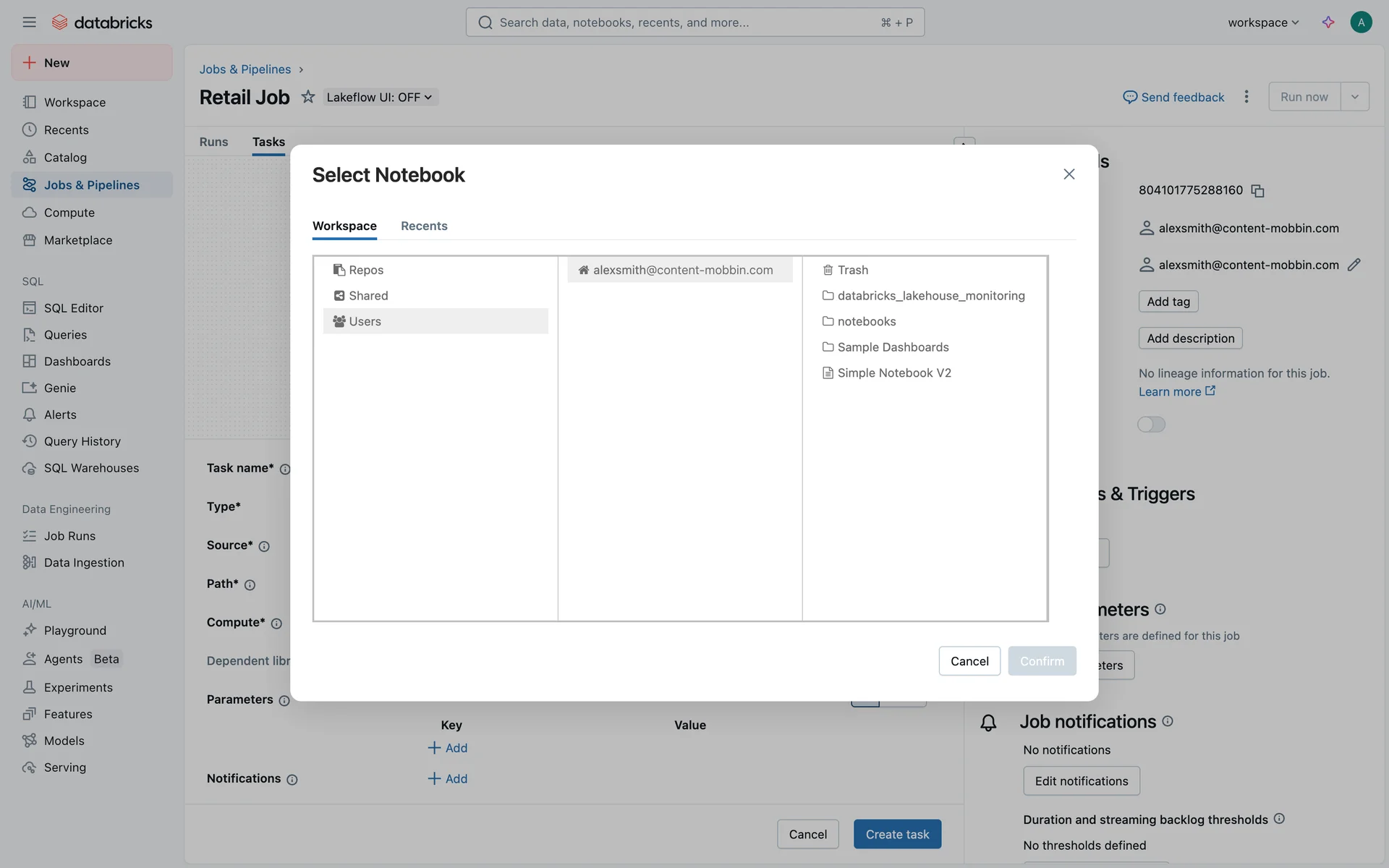Collapse the sidebar with the hamburger icon
The image size is (1389, 868).
click(29, 22)
